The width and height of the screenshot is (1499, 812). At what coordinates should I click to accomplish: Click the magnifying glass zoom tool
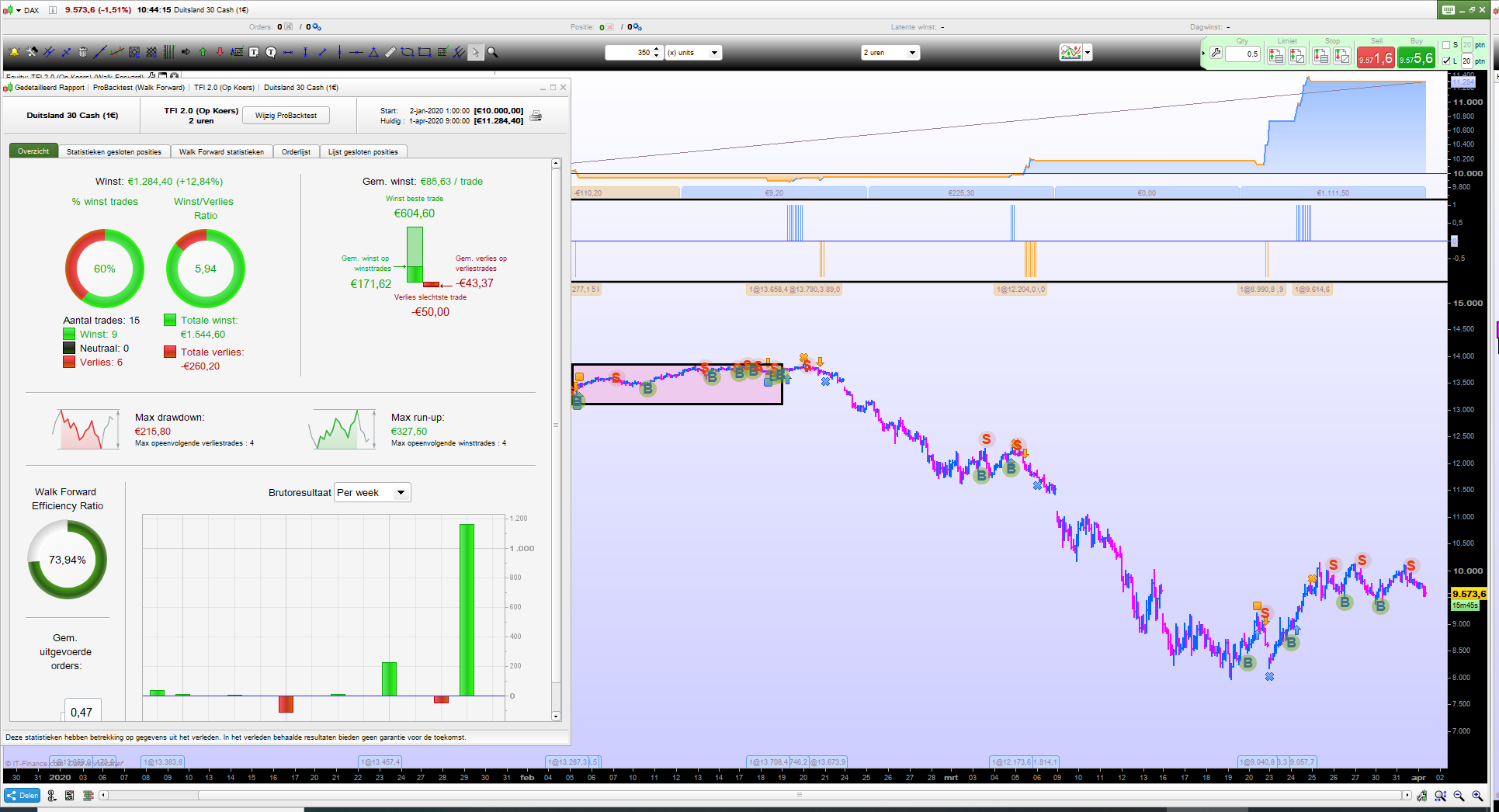pyautogui.click(x=492, y=53)
